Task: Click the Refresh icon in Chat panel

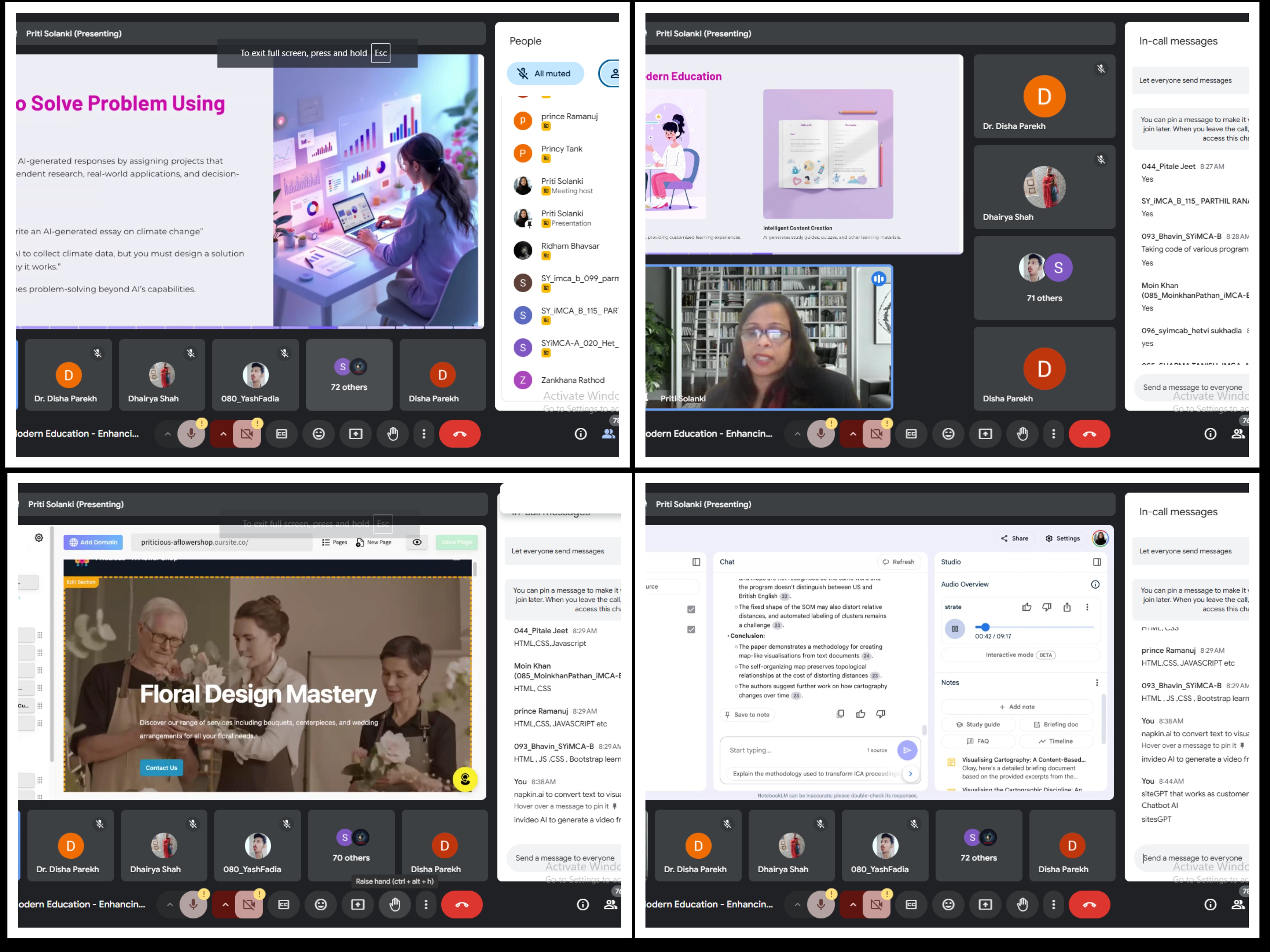Action: (886, 562)
